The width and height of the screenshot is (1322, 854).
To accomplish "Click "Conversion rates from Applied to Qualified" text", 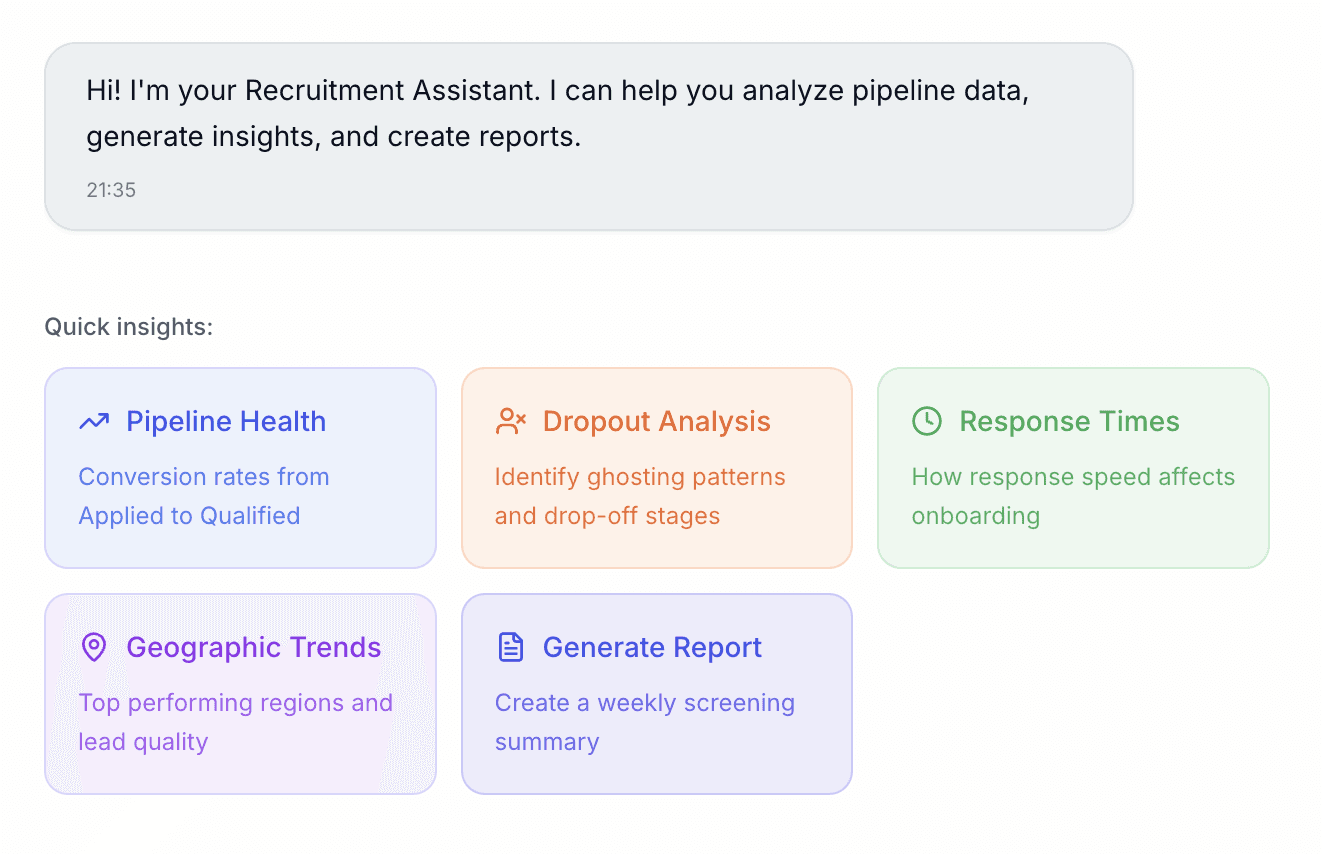I will pyautogui.click(x=203, y=496).
